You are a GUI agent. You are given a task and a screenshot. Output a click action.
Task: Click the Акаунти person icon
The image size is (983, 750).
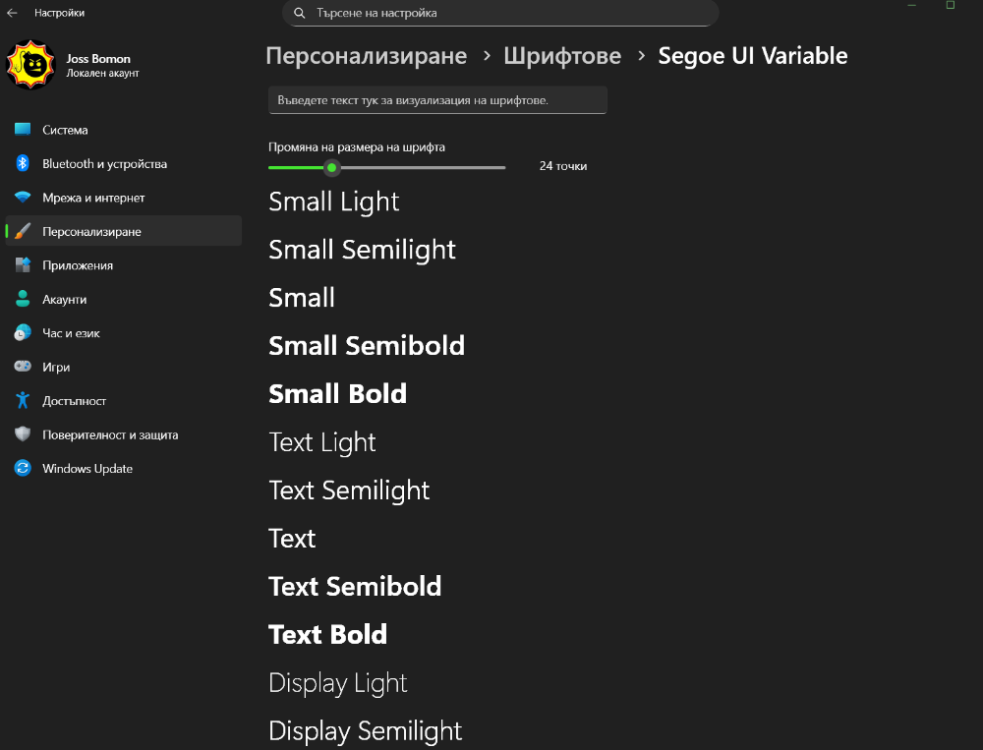coord(23,298)
